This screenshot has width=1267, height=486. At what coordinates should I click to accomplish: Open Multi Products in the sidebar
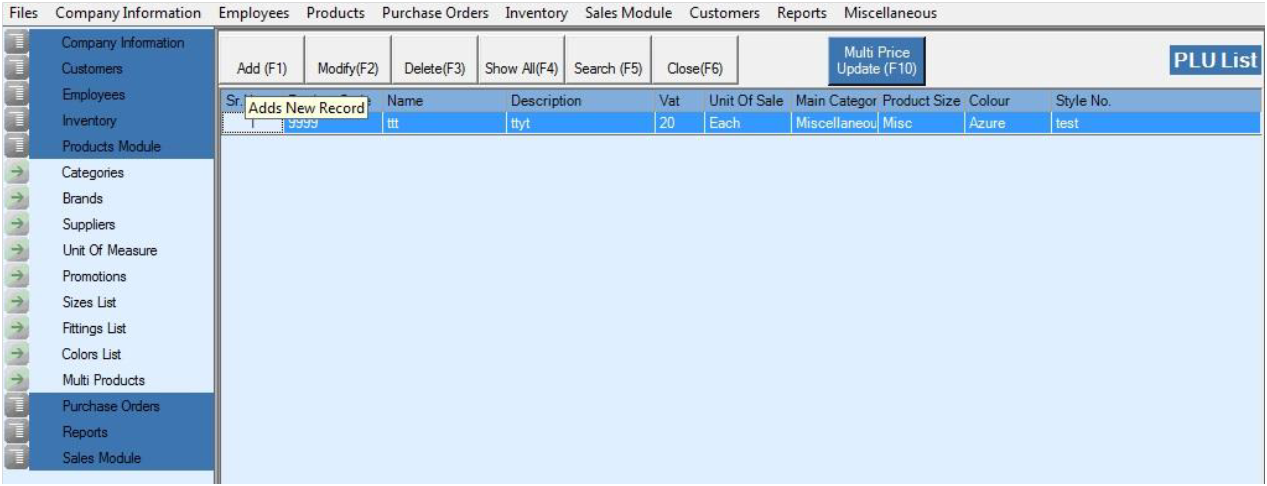click(x=103, y=381)
